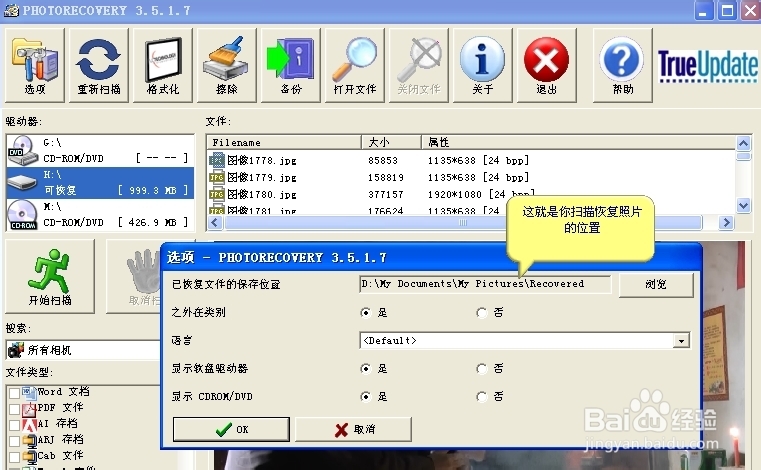Click size value 158819

pyautogui.click(x=386, y=177)
